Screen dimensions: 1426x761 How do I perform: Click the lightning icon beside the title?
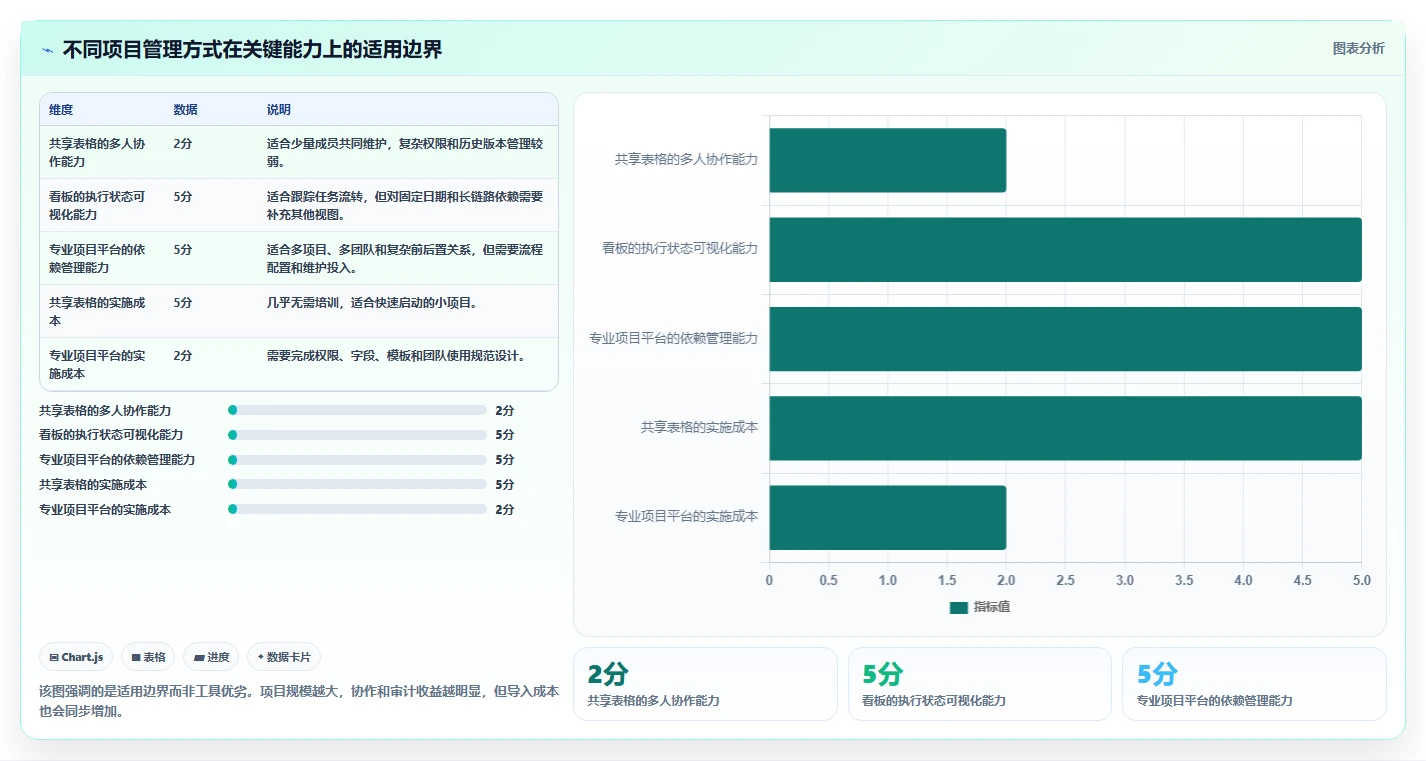coord(48,50)
